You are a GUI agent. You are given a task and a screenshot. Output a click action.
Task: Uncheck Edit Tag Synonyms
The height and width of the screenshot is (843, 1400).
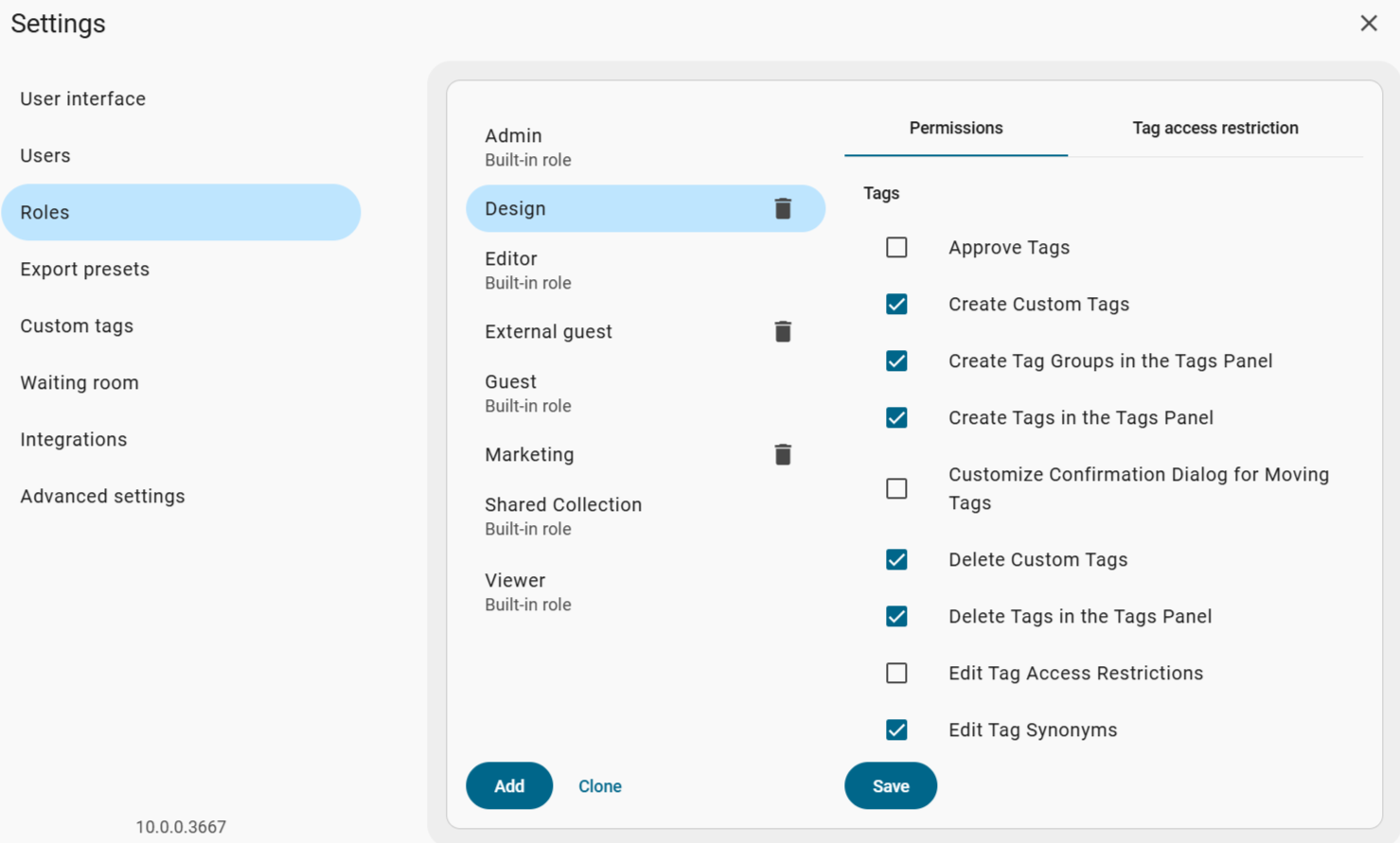point(896,730)
